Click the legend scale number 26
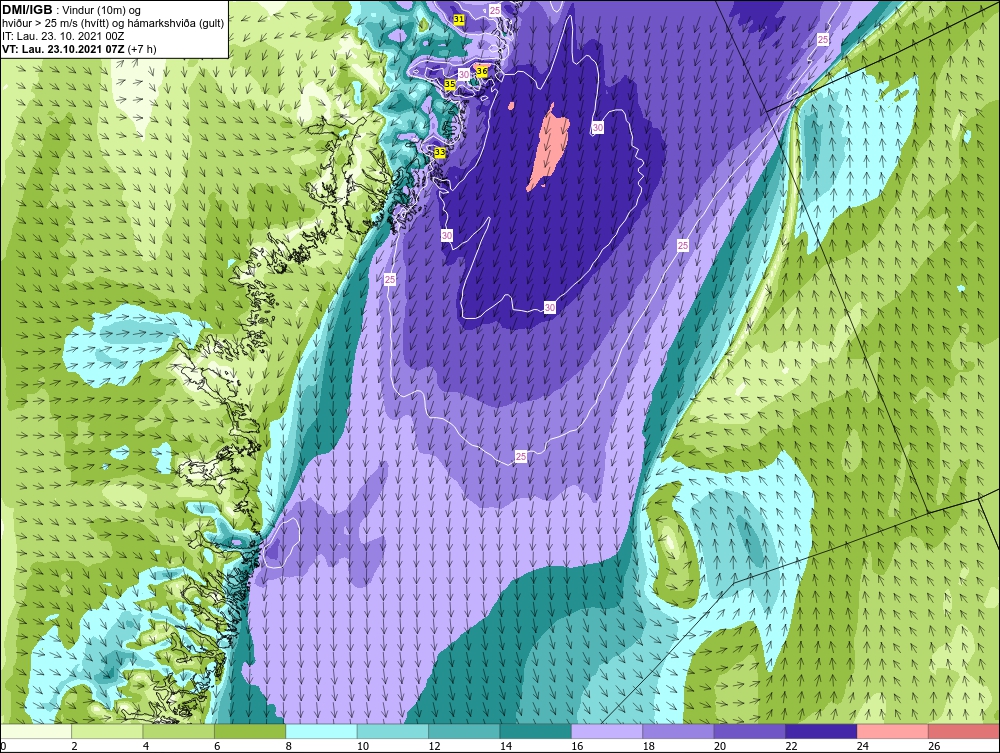The image size is (1000, 753). 934,746
